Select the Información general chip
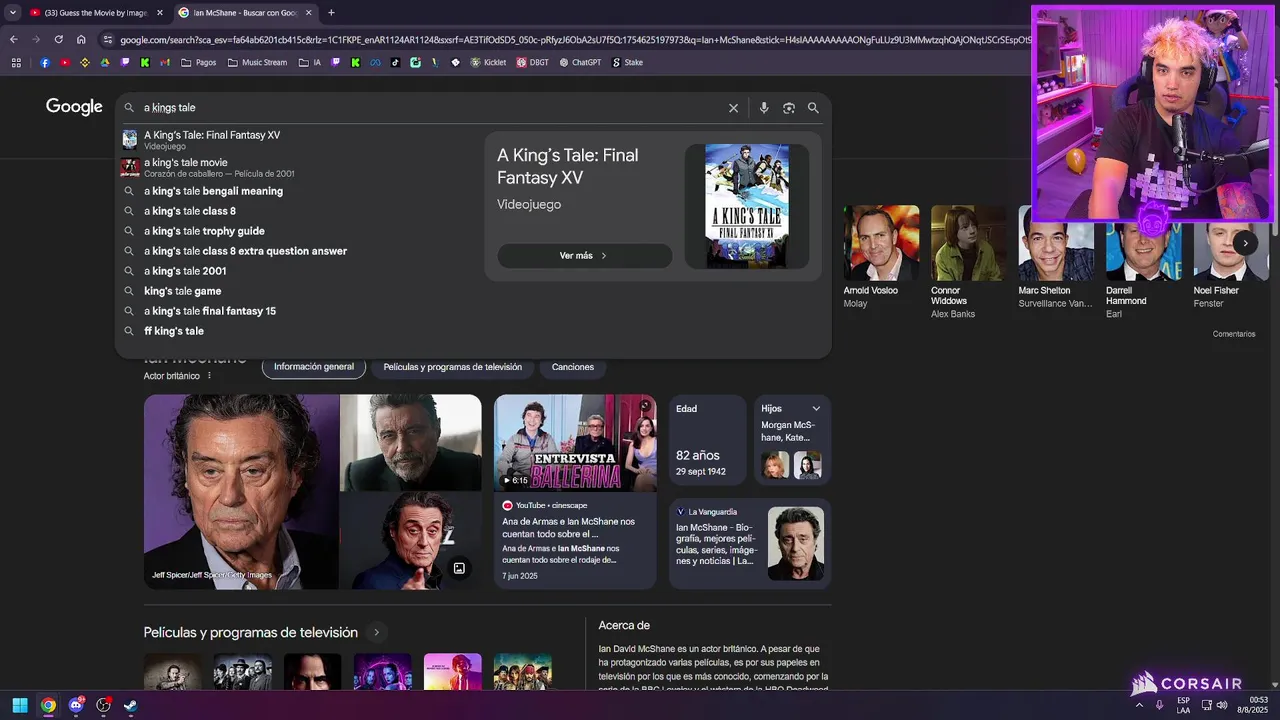 (314, 367)
